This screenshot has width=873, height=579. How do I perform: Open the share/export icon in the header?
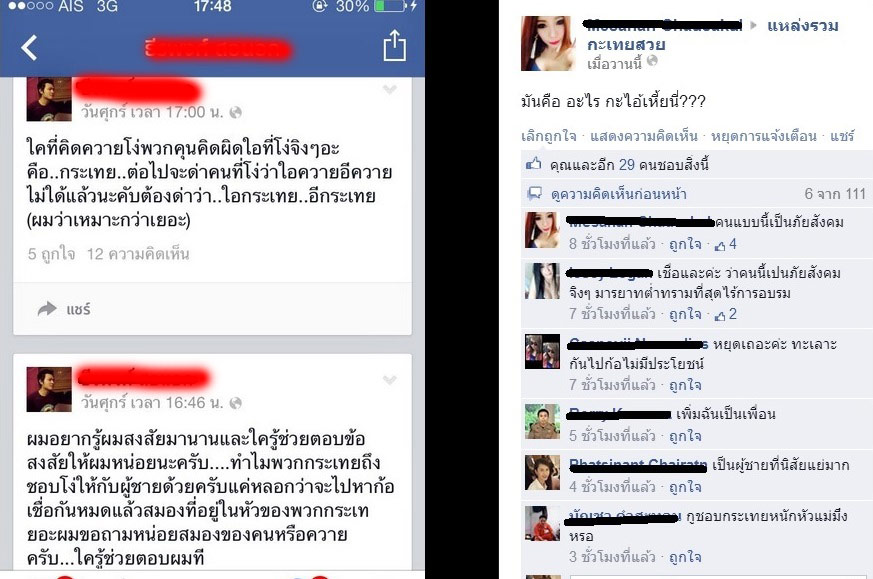point(394,45)
